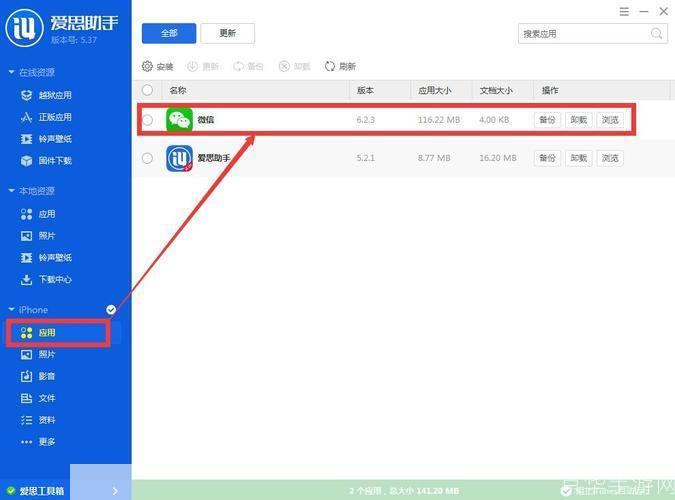Open 资料 under iPhone section
Image resolution: width=675 pixels, height=500 pixels.
point(38,420)
